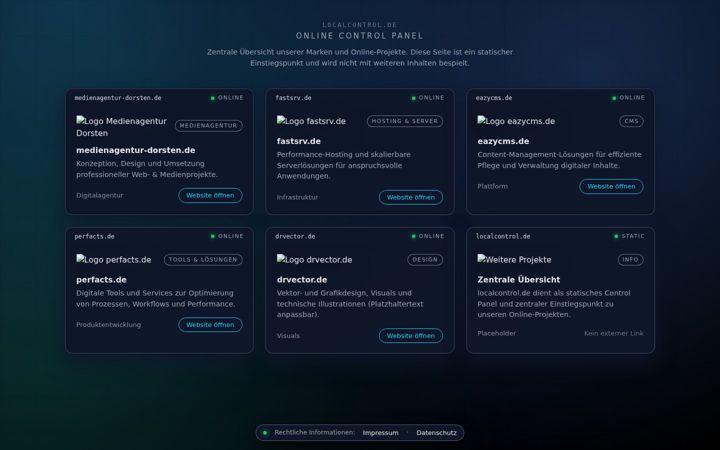This screenshot has height=450, width=720.
Task: Click the bold fastsrv.de card title
Action: point(298,141)
